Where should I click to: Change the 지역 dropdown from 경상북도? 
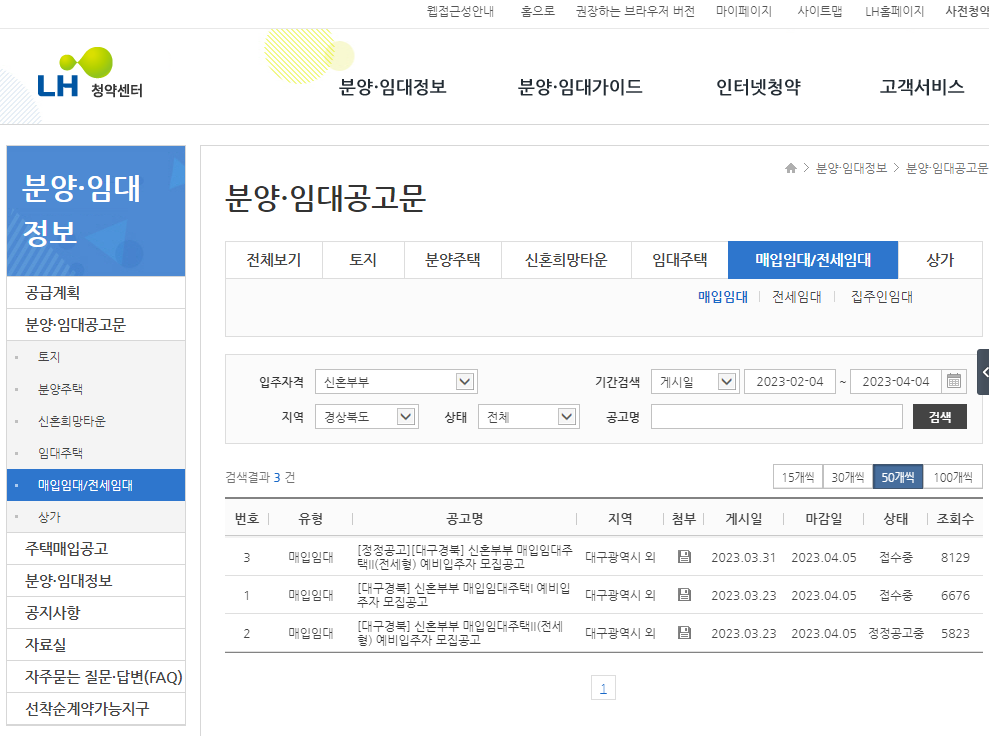pyautogui.click(x=367, y=417)
